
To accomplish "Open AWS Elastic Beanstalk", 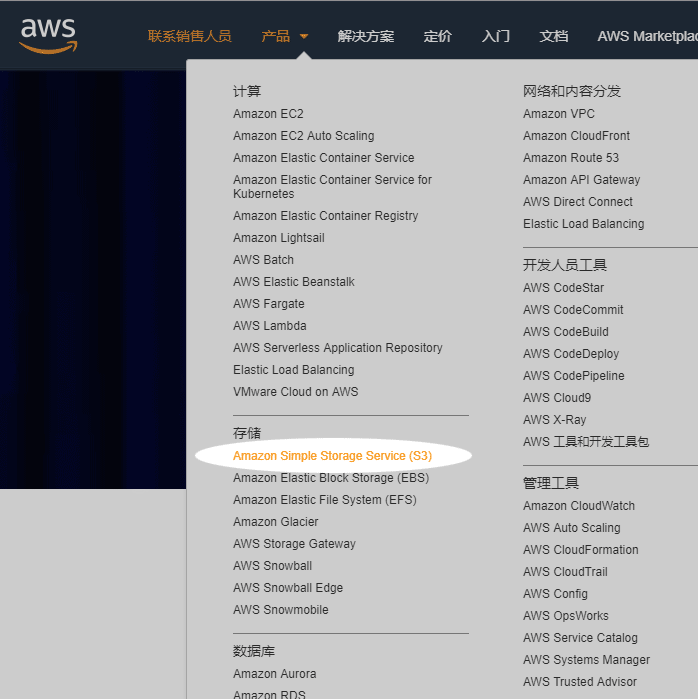I will [294, 281].
